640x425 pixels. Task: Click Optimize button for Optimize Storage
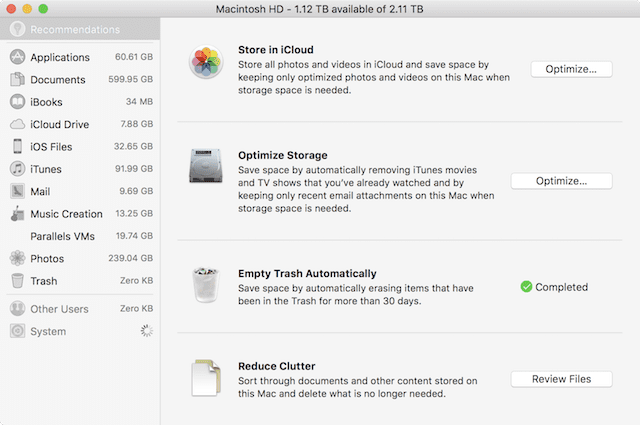pos(561,181)
